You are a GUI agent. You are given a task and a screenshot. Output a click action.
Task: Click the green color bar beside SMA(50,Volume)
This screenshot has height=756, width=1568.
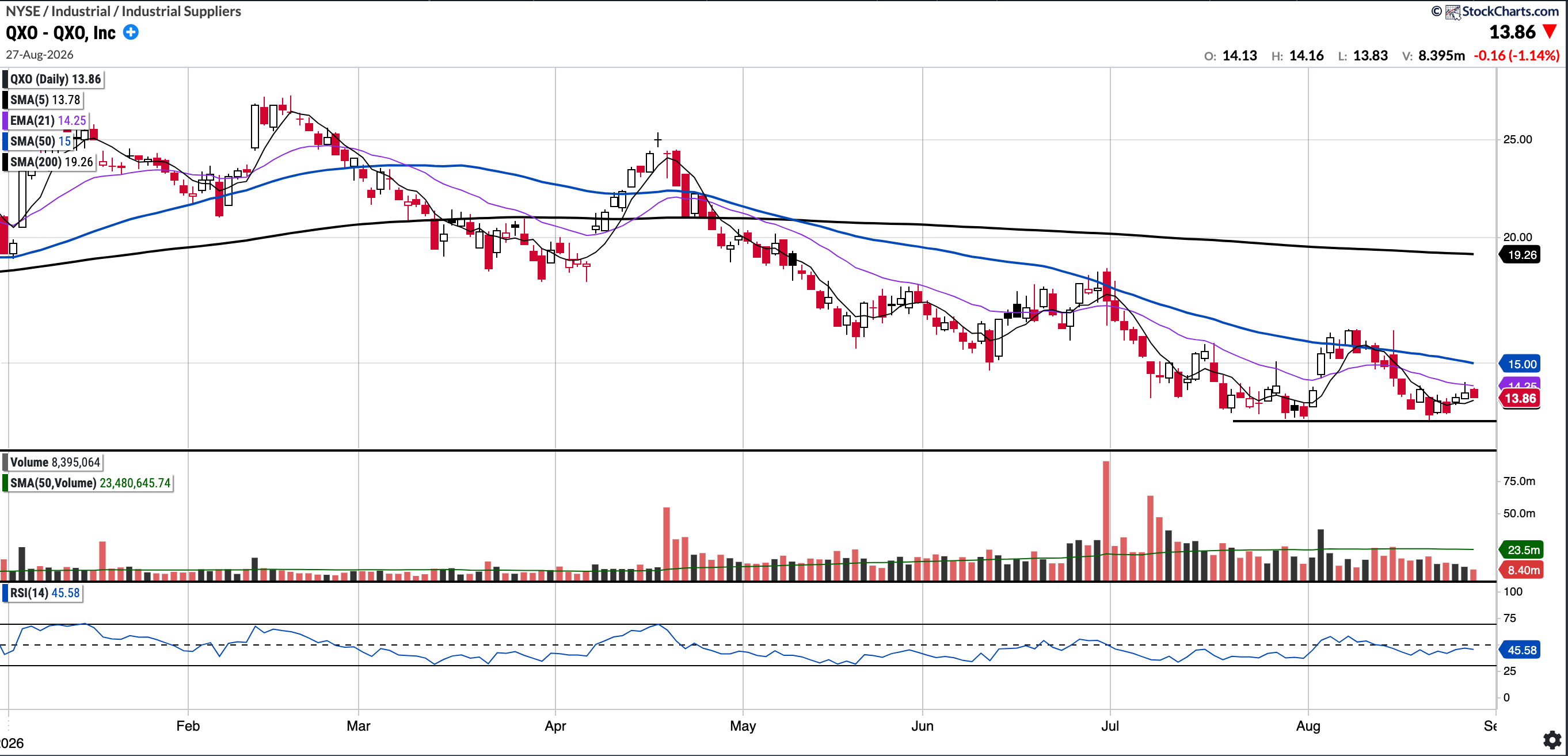click(x=6, y=483)
